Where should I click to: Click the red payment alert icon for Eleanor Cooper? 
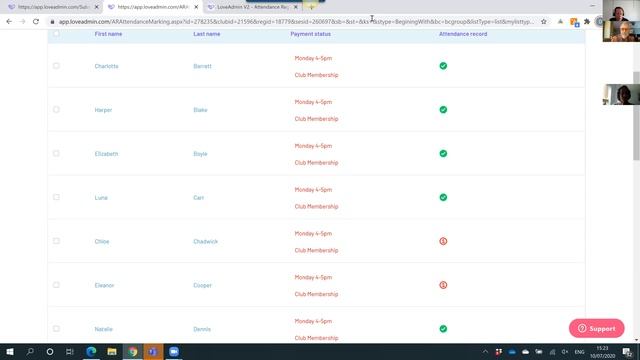(443, 285)
